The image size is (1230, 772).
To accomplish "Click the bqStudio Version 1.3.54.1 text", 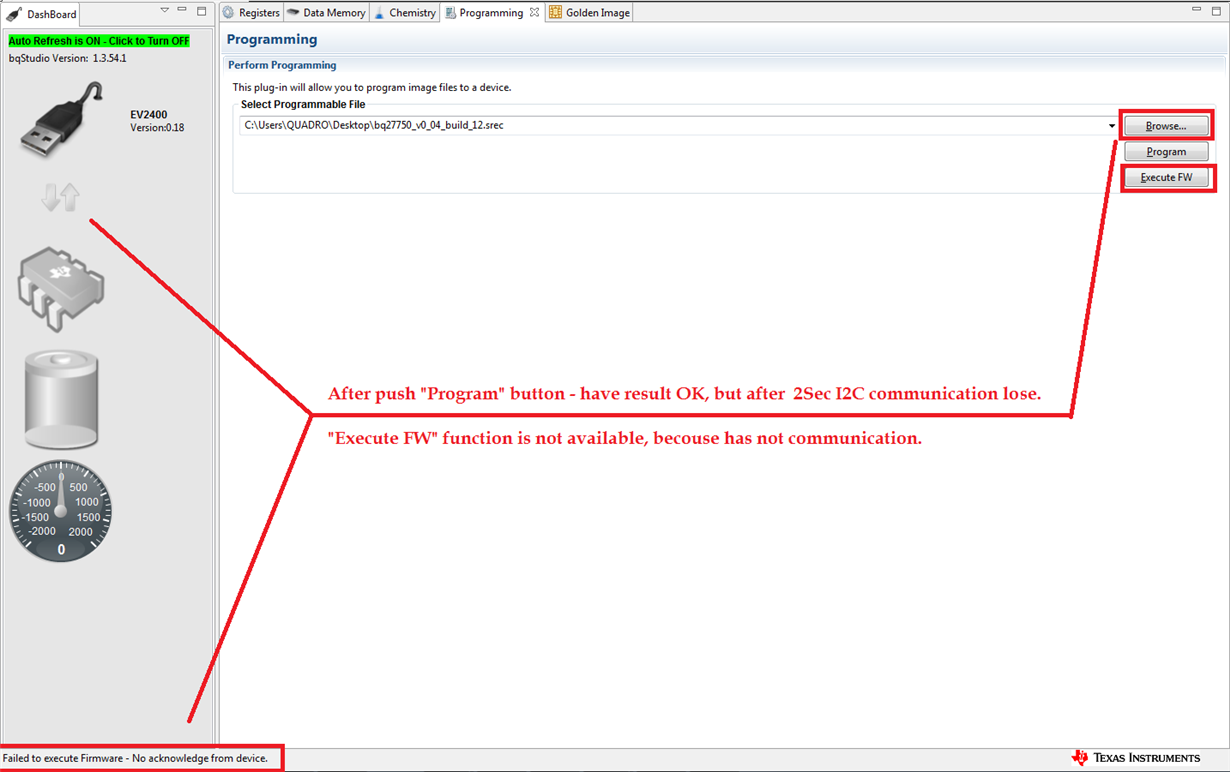I will 67,58.
